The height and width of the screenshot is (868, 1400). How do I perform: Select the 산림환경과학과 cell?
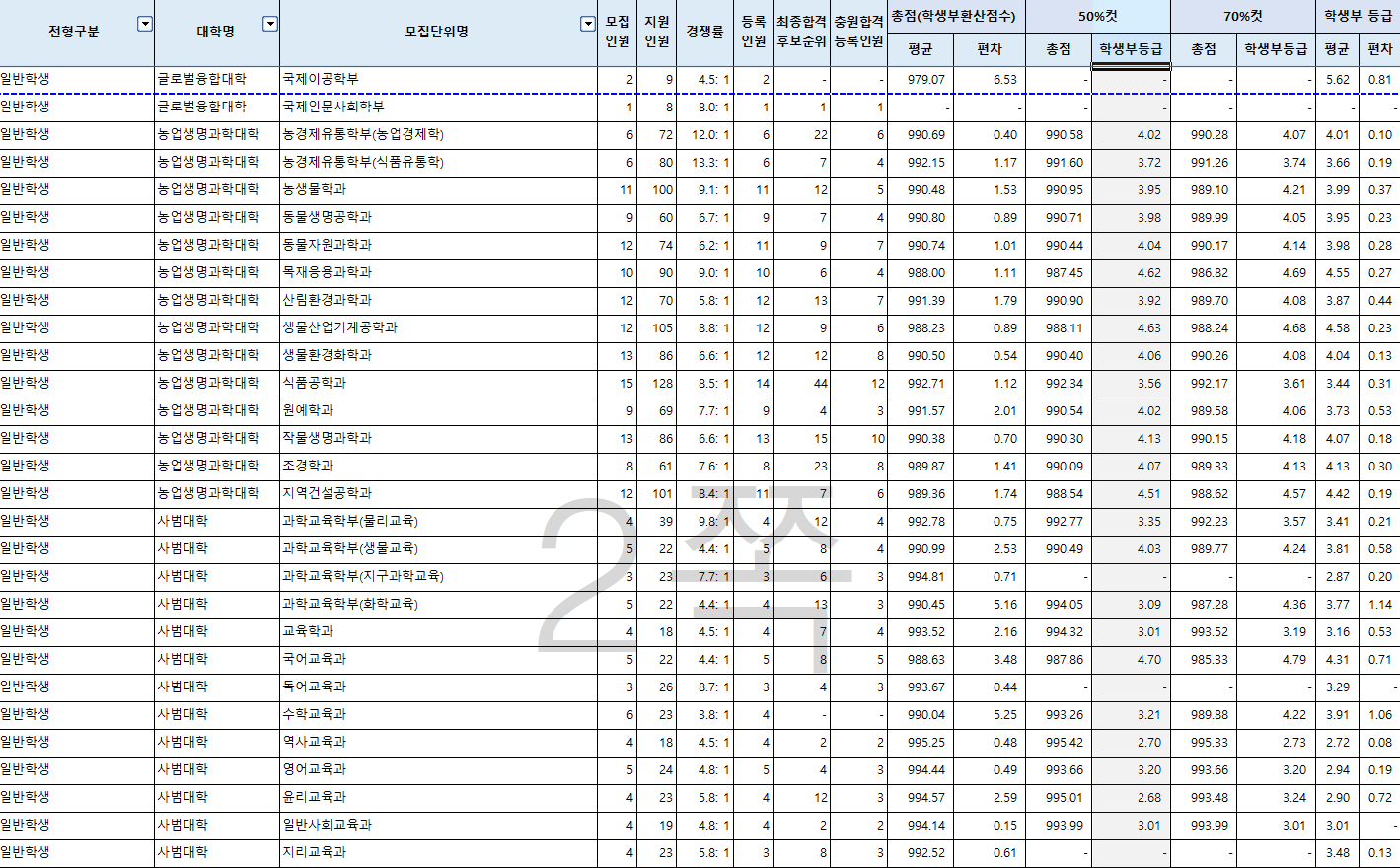pyautogui.click(x=438, y=300)
